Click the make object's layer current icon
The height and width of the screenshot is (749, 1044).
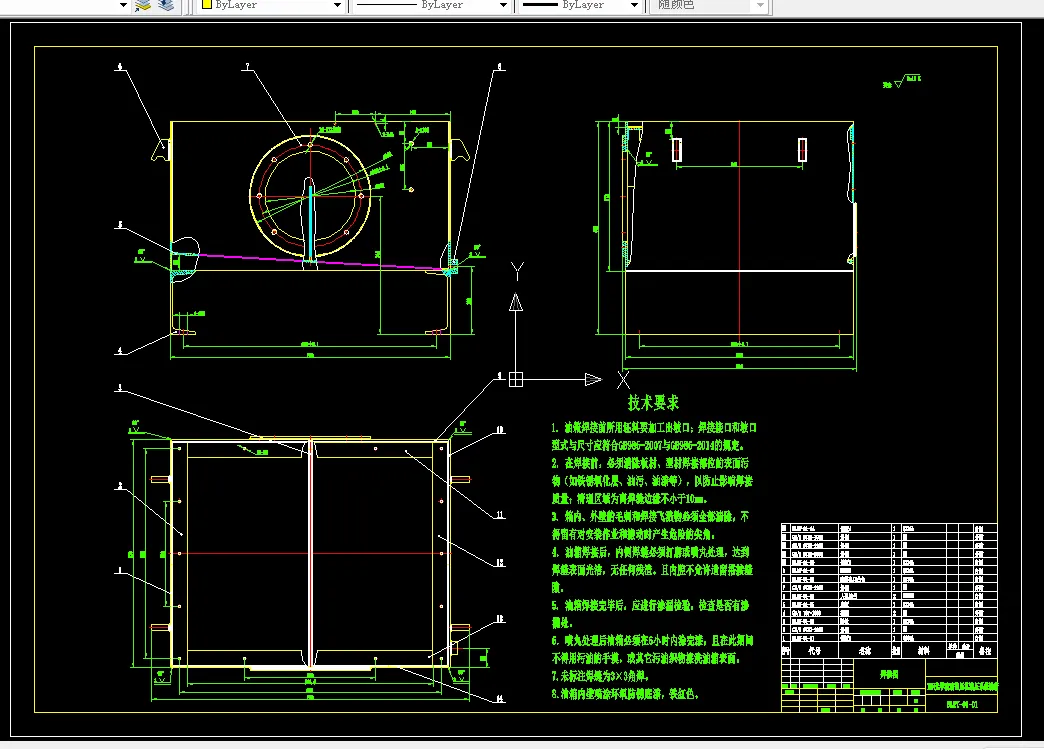tap(143, 5)
